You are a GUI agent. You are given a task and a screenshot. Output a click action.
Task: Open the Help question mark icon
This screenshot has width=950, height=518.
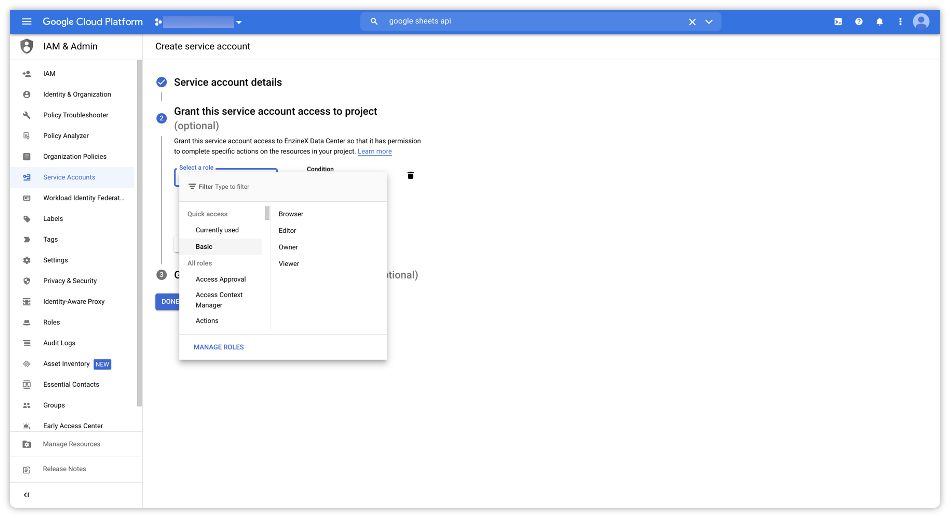[x=859, y=22]
